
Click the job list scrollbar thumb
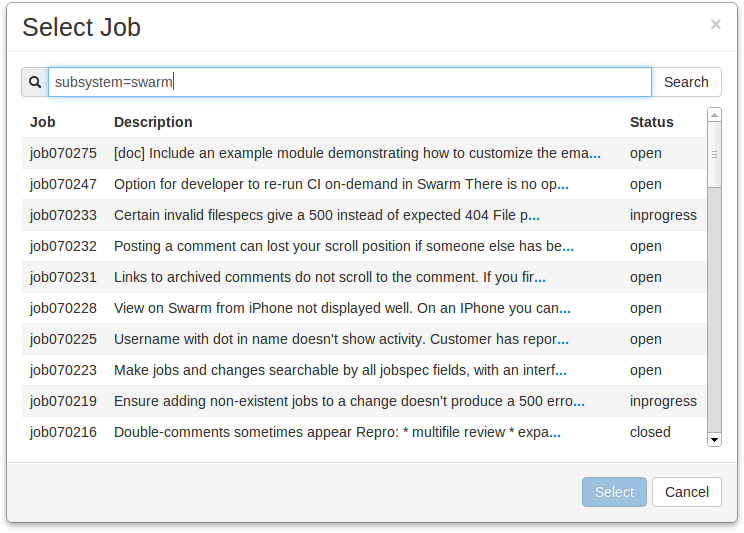[x=714, y=154]
